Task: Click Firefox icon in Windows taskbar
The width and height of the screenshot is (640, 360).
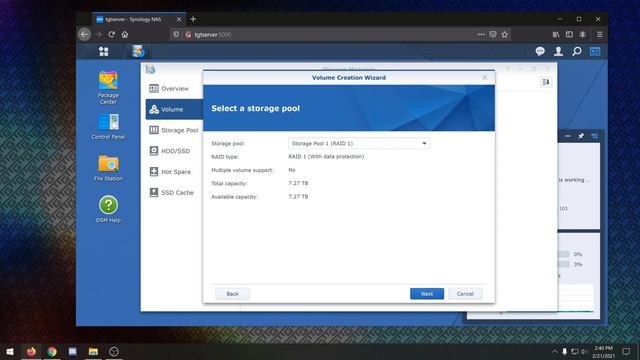Action: pyautogui.click(x=31, y=351)
